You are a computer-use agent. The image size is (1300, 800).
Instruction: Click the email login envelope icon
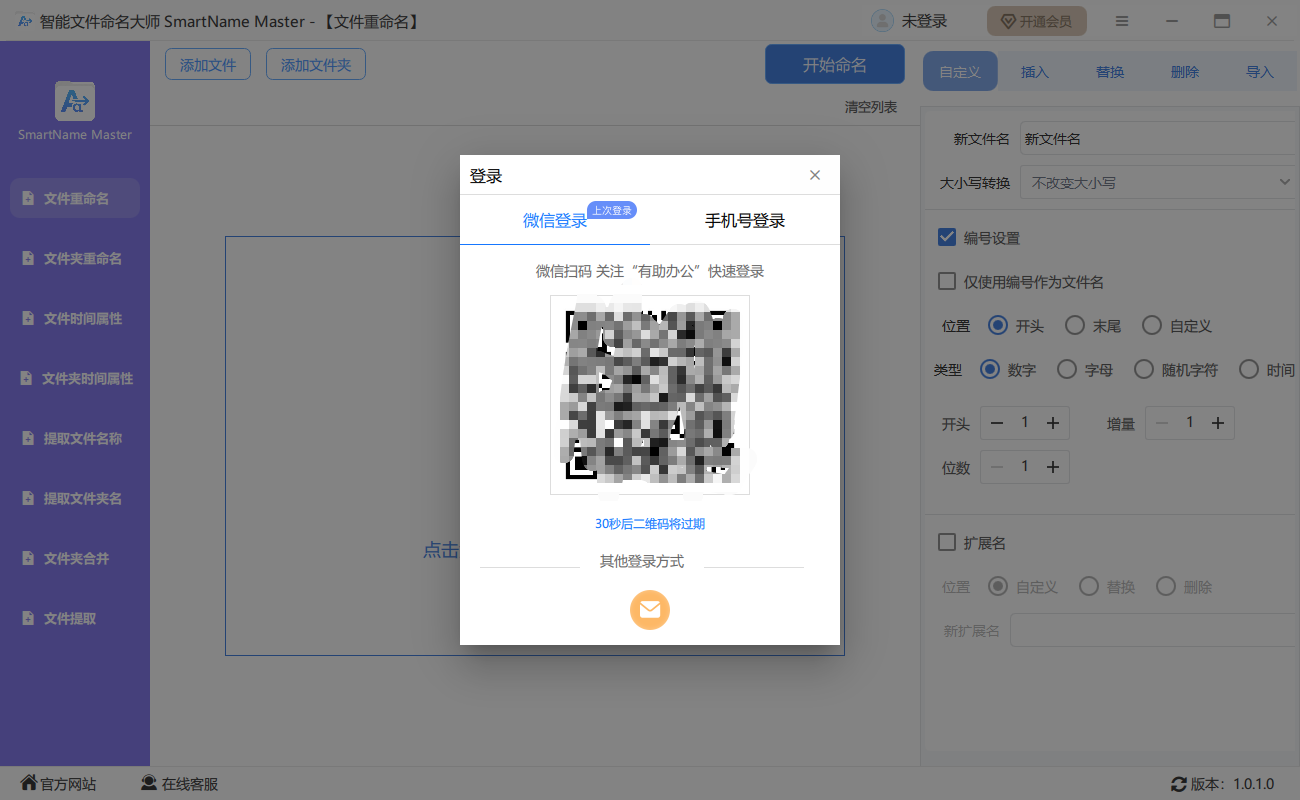[649, 610]
